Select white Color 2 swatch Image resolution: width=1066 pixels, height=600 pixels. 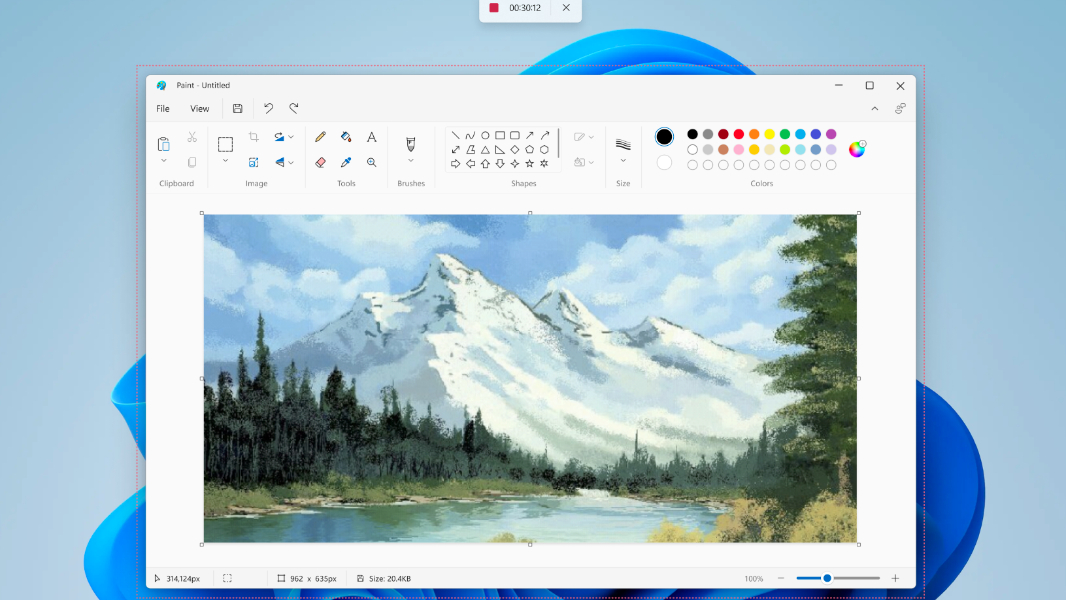coord(664,162)
